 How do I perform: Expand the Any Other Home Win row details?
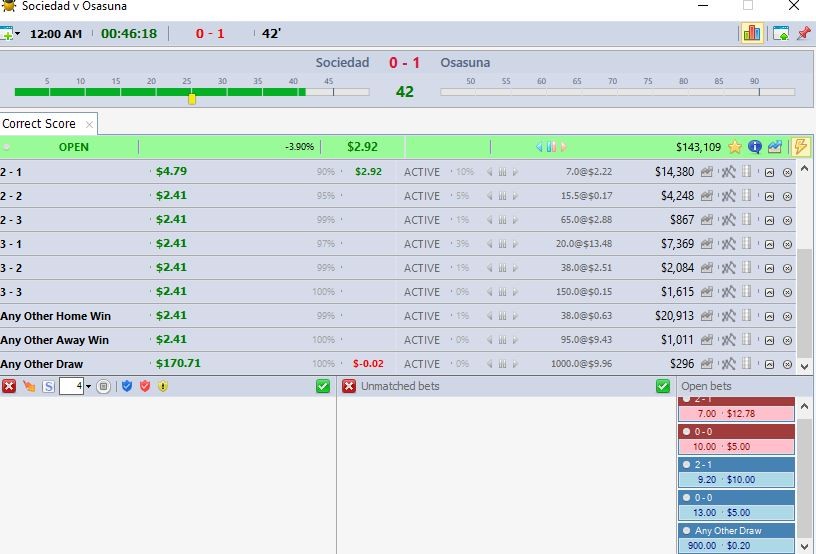[x=770, y=316]
